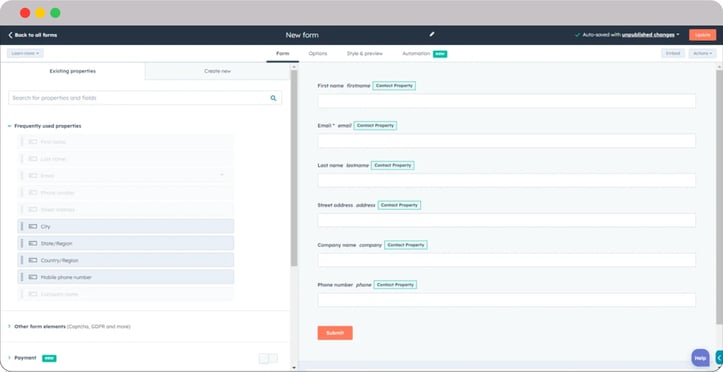Screen dimensions: 723x372
Task: Click the First name input field
Action: [x=506, y=101]
